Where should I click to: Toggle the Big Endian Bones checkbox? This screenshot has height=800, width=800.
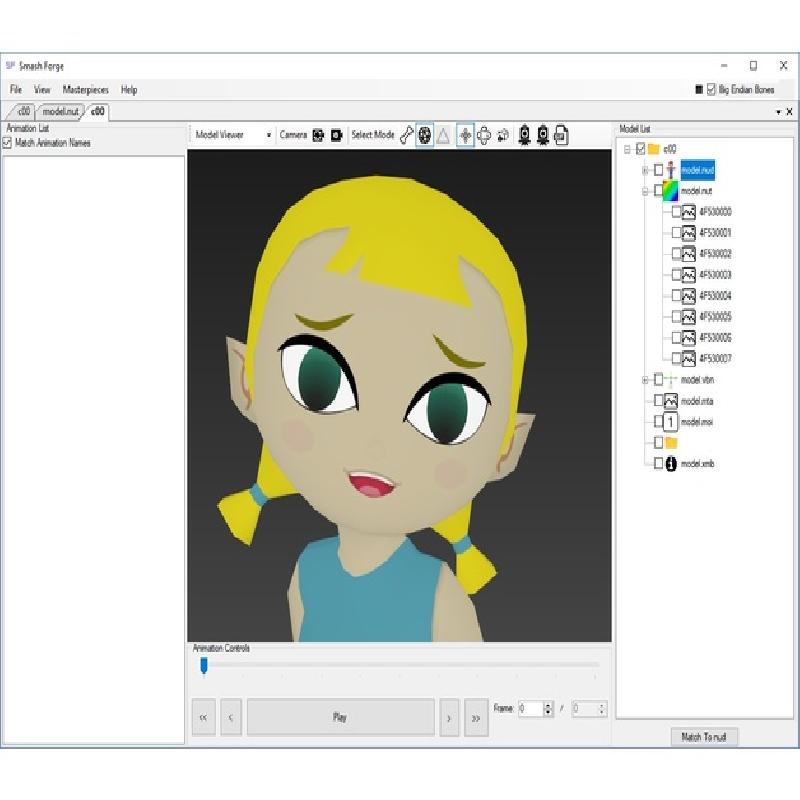(711, 90)
